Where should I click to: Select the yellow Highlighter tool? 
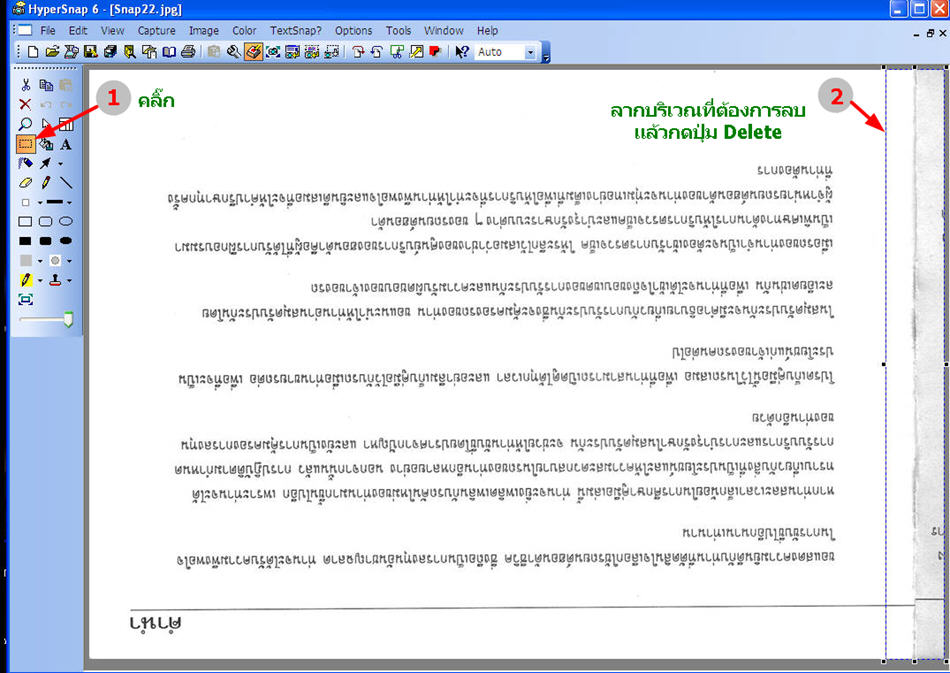25,280
